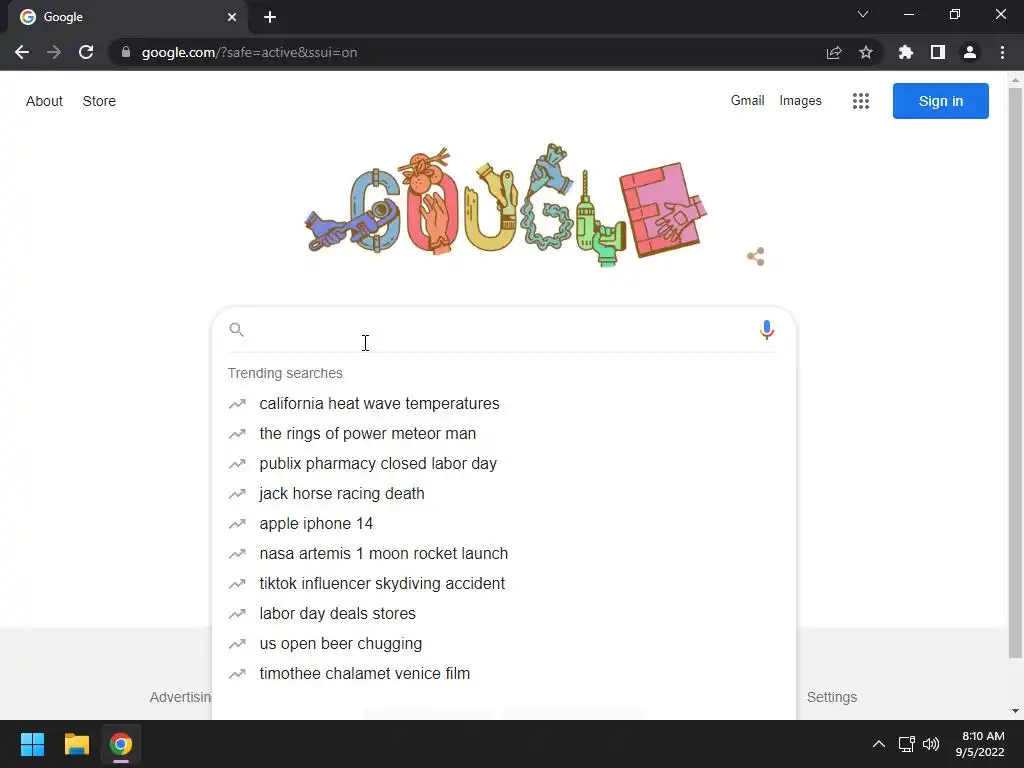The width and height of the screenshot is (1024, 768).
Task: Show hidden system tray icons
Action: click(x=879, y=744)
